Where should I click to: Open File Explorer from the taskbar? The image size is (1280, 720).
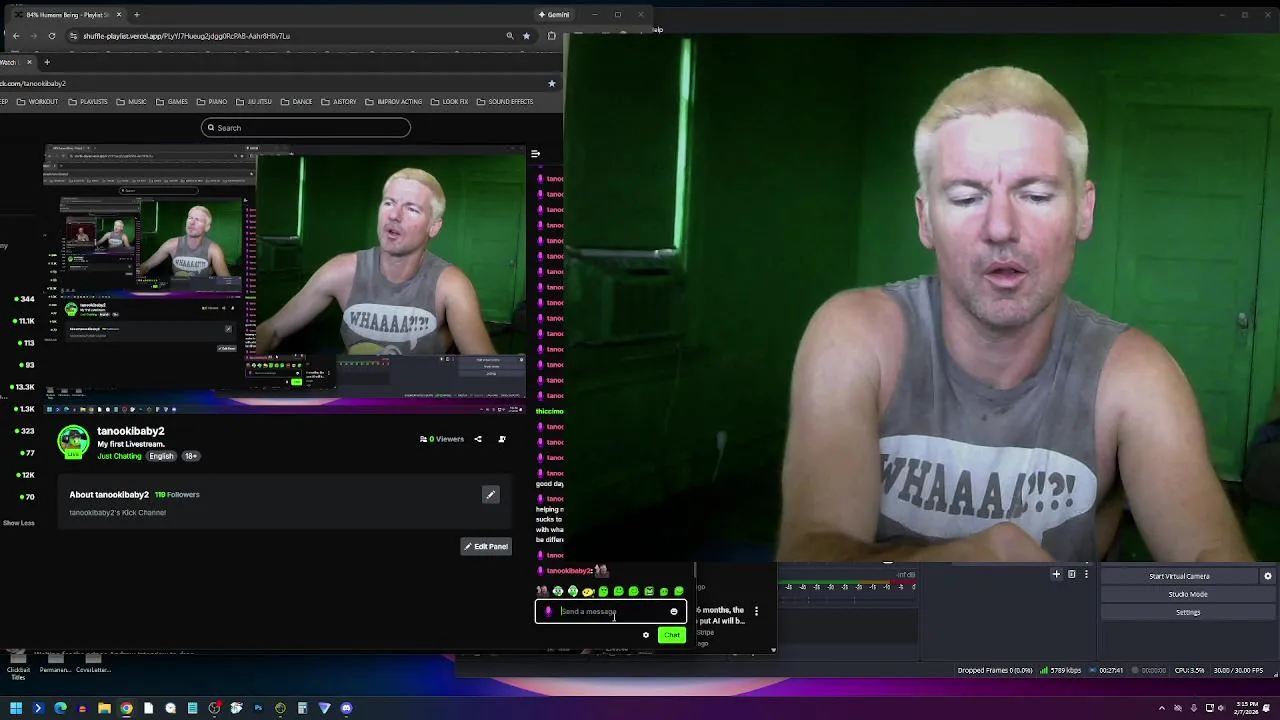[104, 708]
